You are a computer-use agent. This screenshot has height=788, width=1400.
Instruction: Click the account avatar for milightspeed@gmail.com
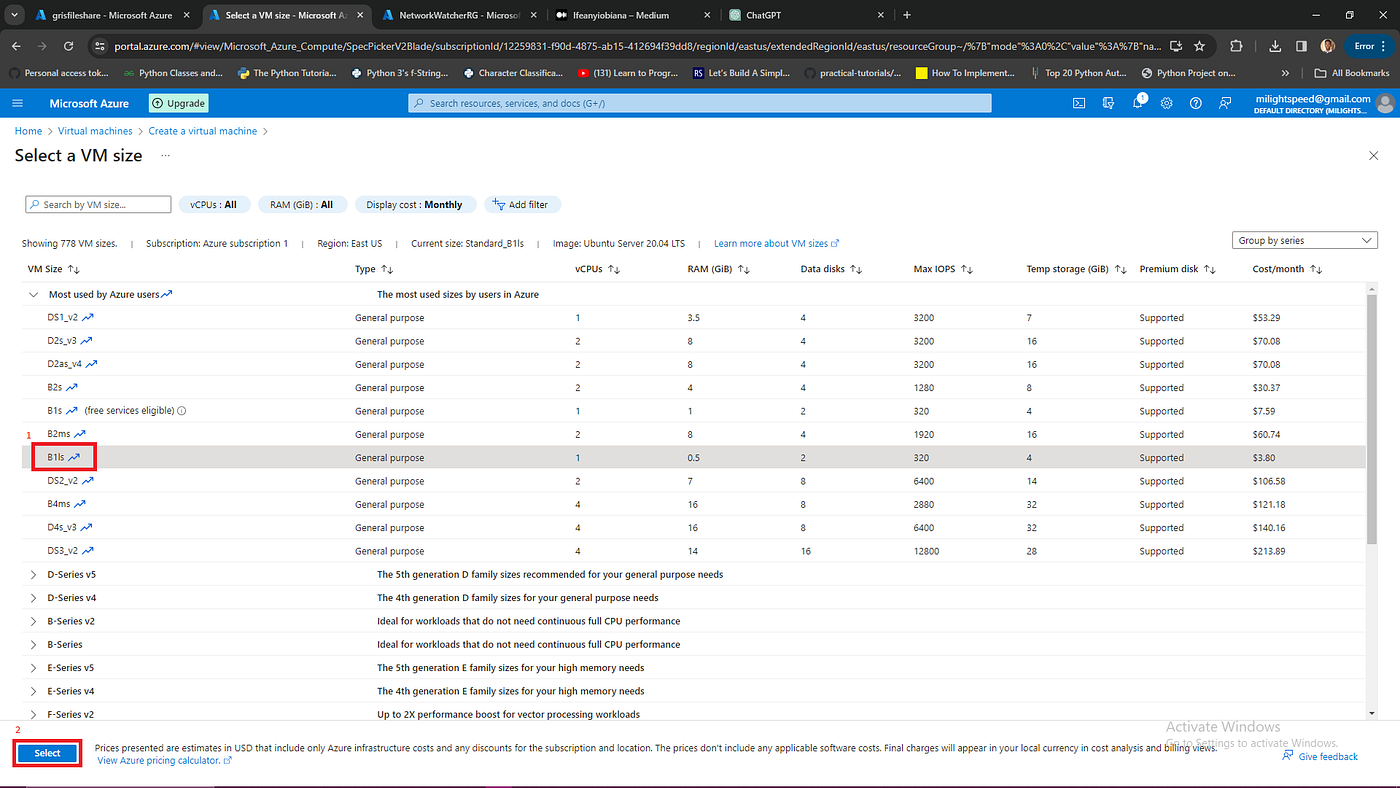pyautogui.click(x=1384, y=103)
